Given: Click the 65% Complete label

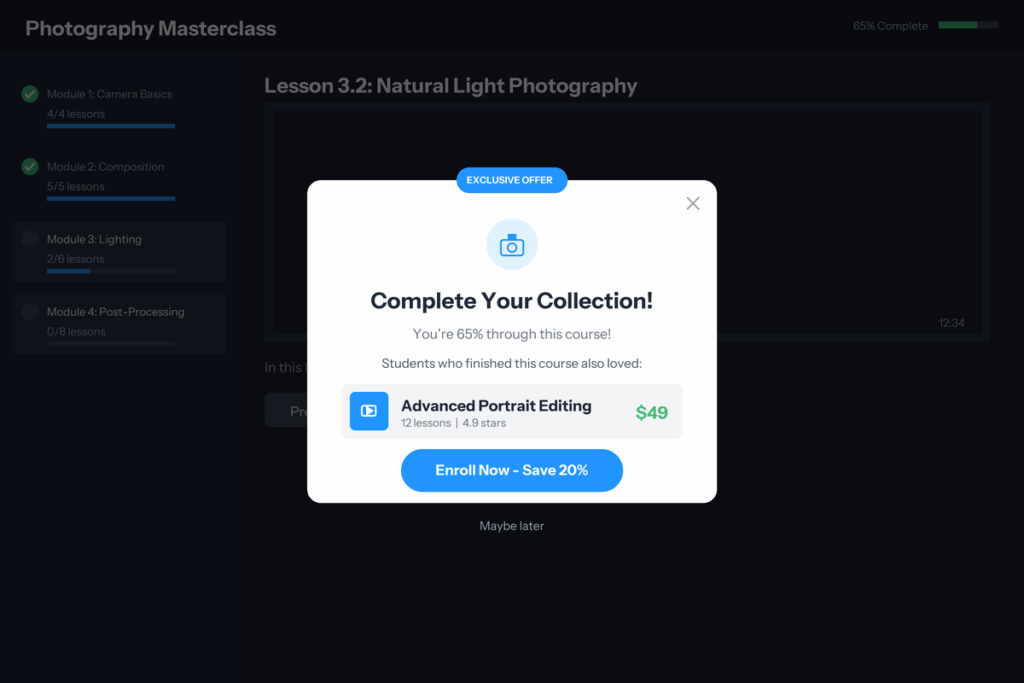Looking at the screenshot, I should coord(890,26).
